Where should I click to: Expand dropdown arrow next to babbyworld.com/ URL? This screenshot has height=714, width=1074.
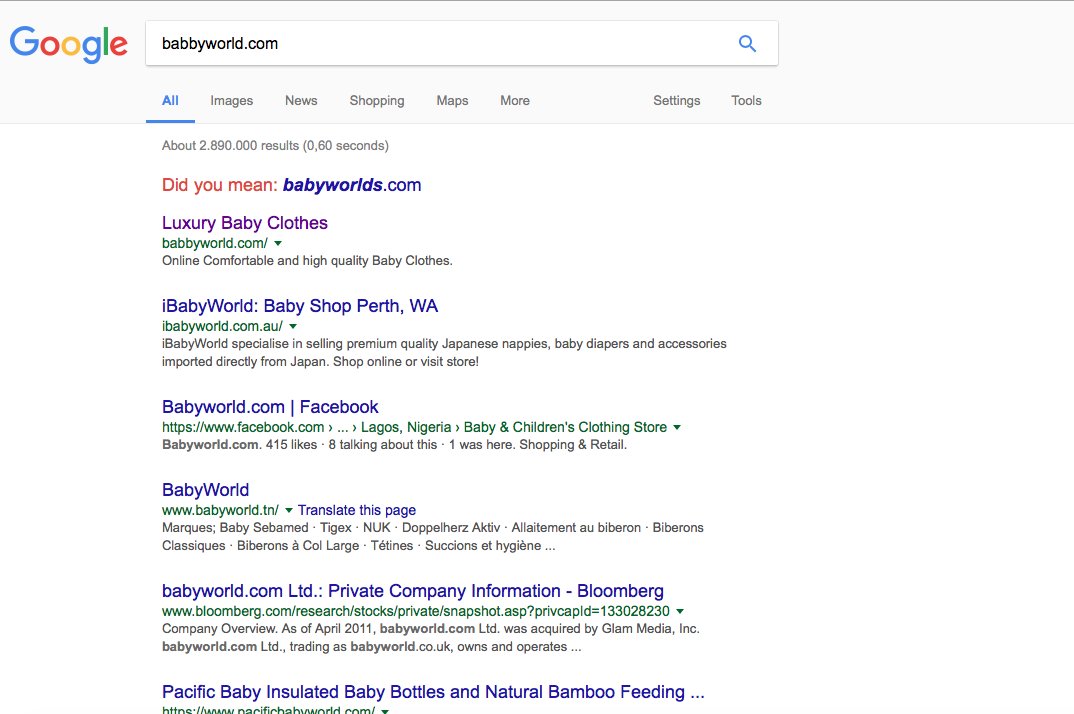pyautogui.click(x=278, y=243)
